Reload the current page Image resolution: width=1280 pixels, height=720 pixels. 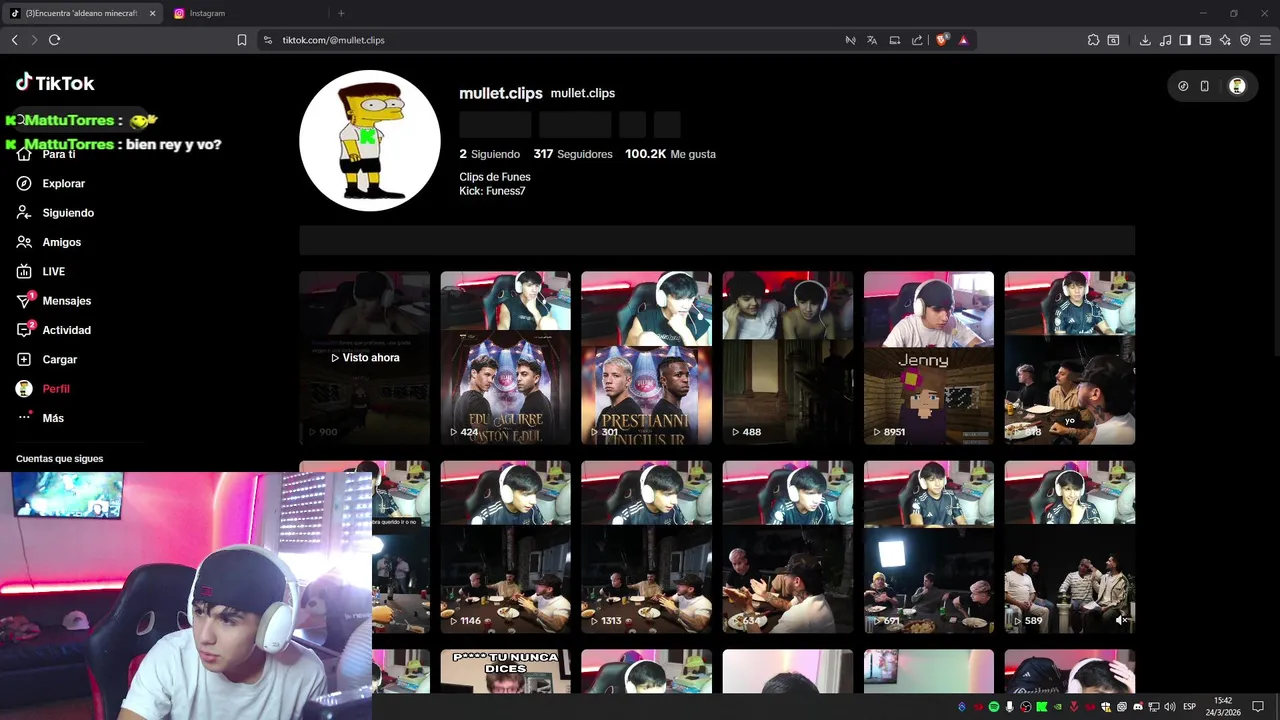(x=54, y=40)
